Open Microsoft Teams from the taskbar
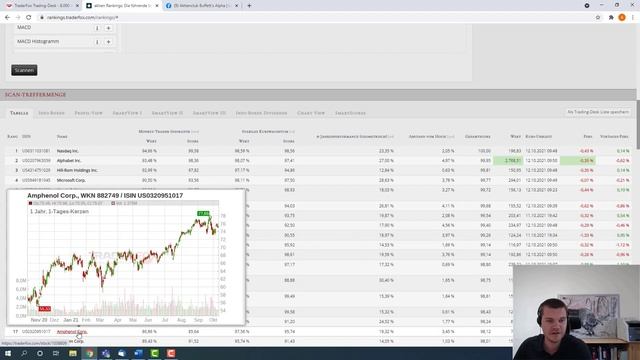Image resolution: width=640 pixels, height=360 pixels. pyautogui.click(x=106, y=353)
